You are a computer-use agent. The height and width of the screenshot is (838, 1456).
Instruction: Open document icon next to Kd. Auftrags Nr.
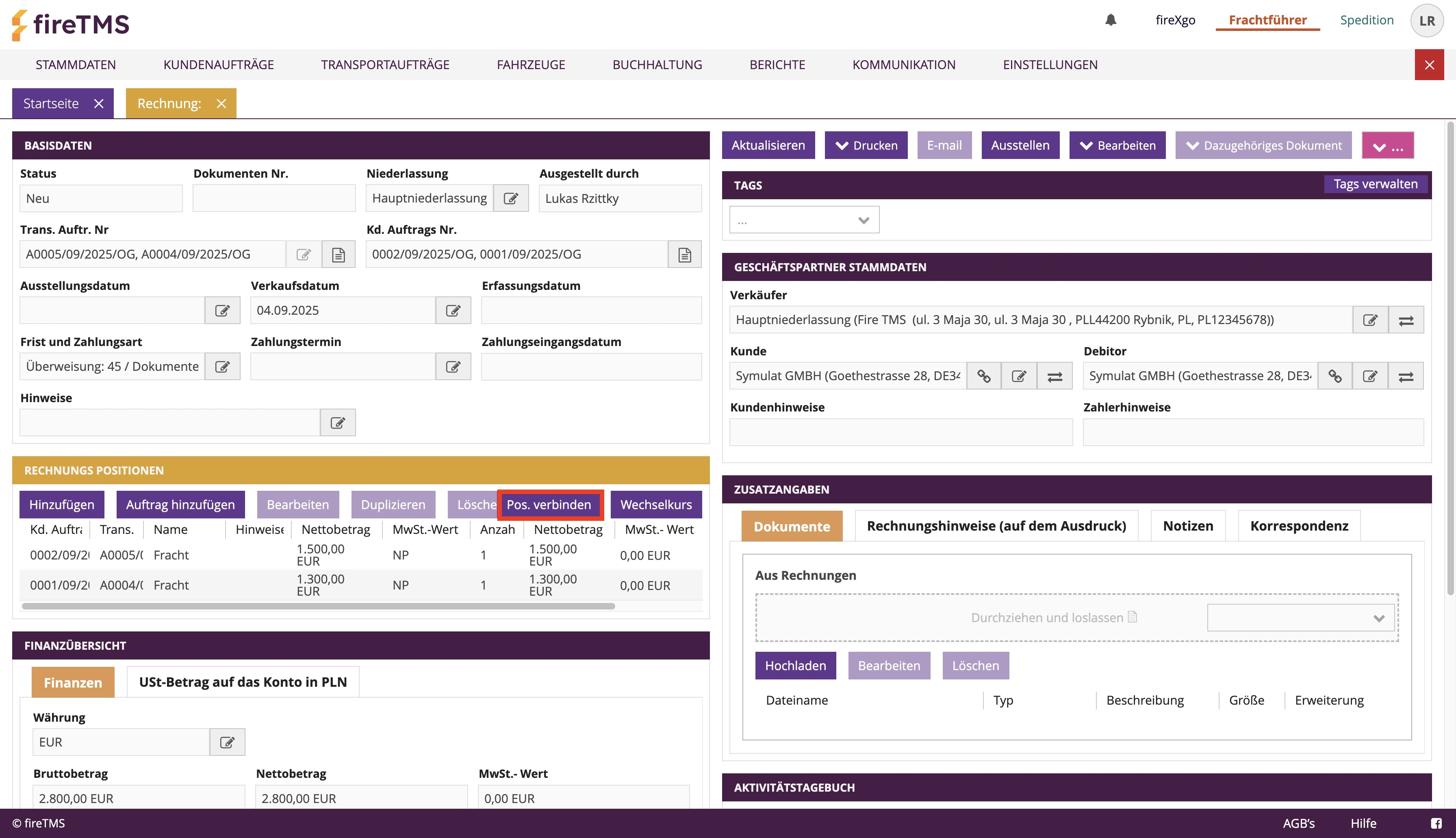tap(684, 255)
